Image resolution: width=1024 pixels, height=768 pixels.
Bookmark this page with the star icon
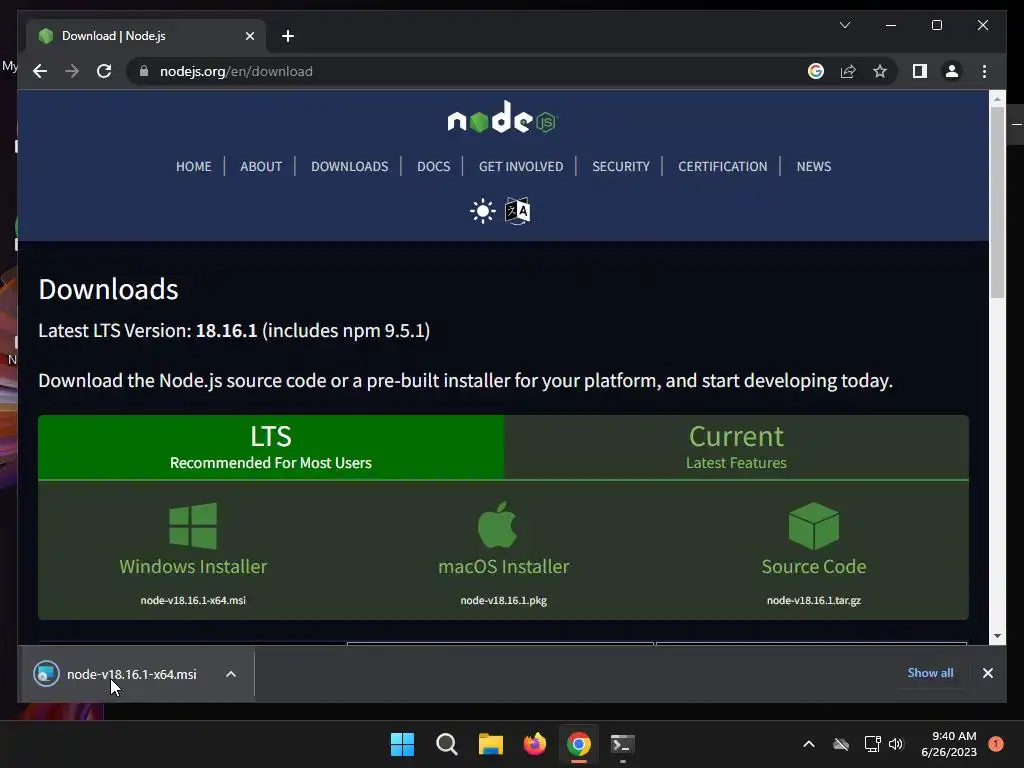point(880,71)
